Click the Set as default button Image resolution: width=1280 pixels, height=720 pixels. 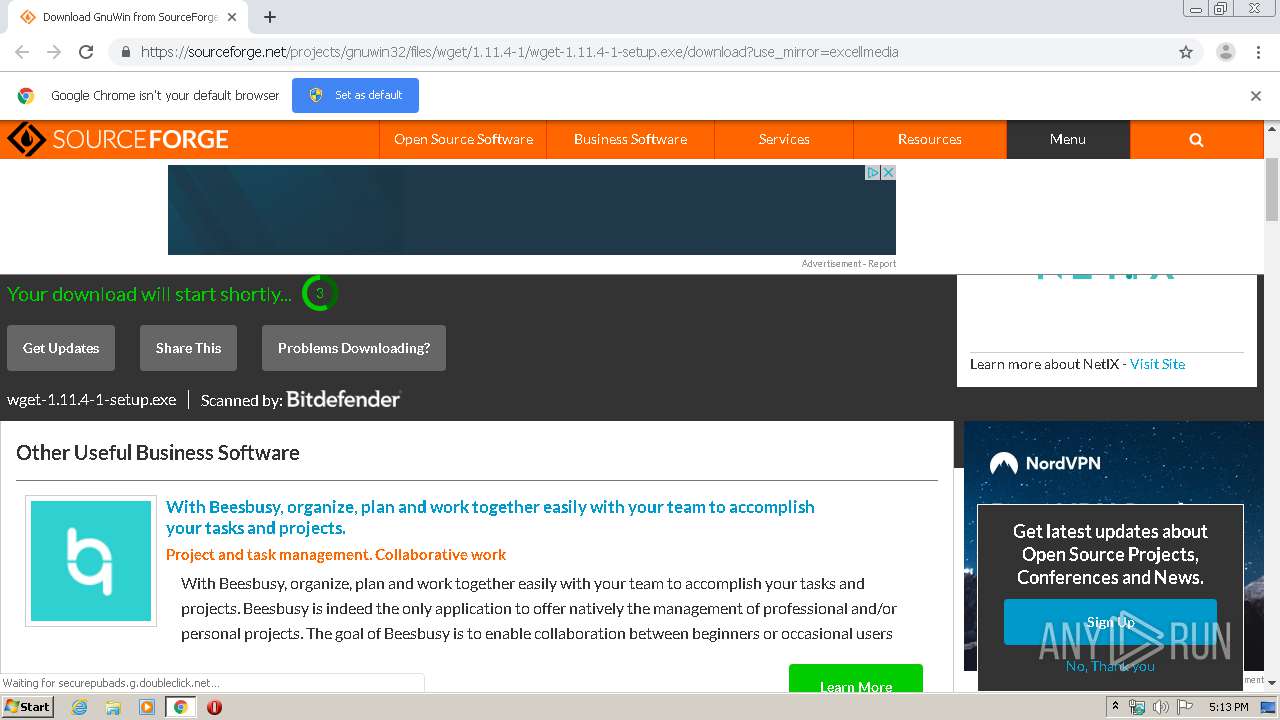pyautogui.click(x=355, y=95)
